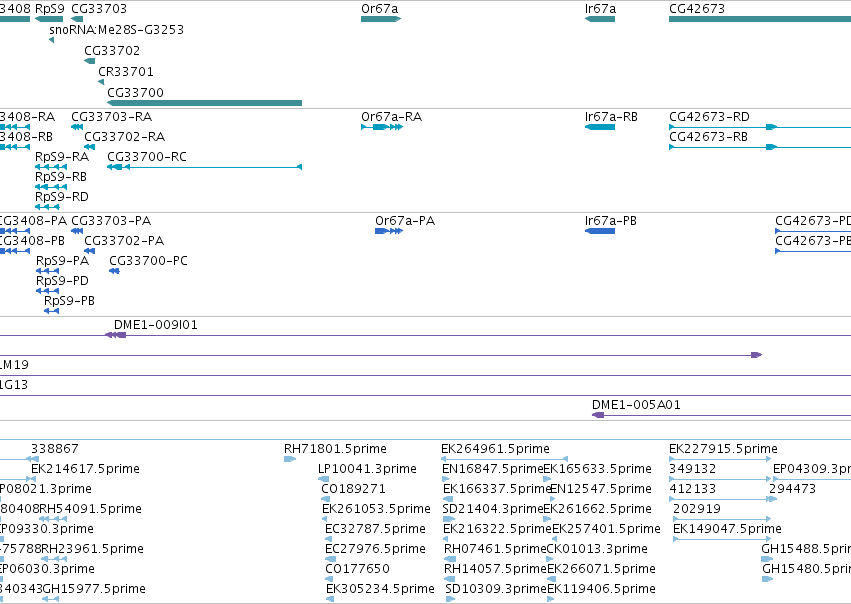The image size is (851, 604).
Task: Click the teal bar under the CG33700 gene label
Action: 205,103
